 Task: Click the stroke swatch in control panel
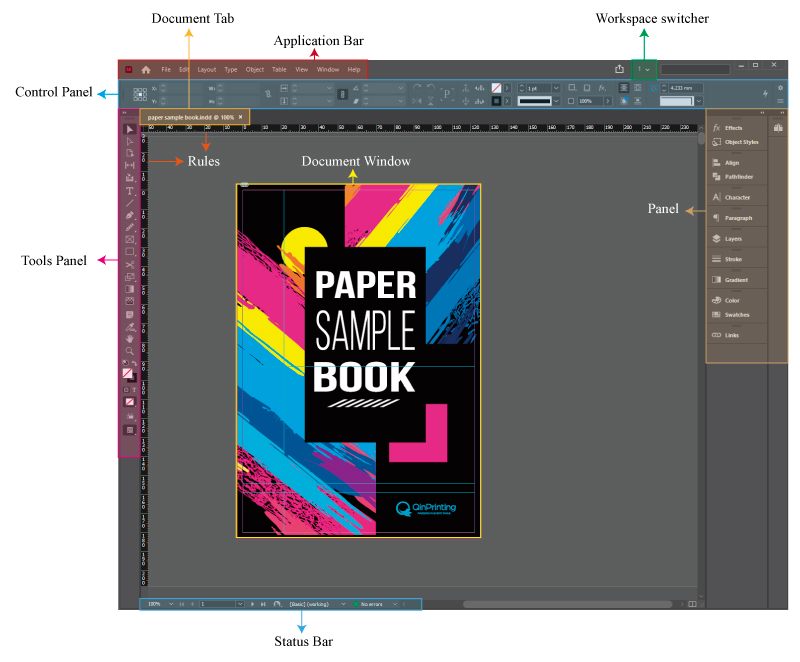click(x=496, y=101)
